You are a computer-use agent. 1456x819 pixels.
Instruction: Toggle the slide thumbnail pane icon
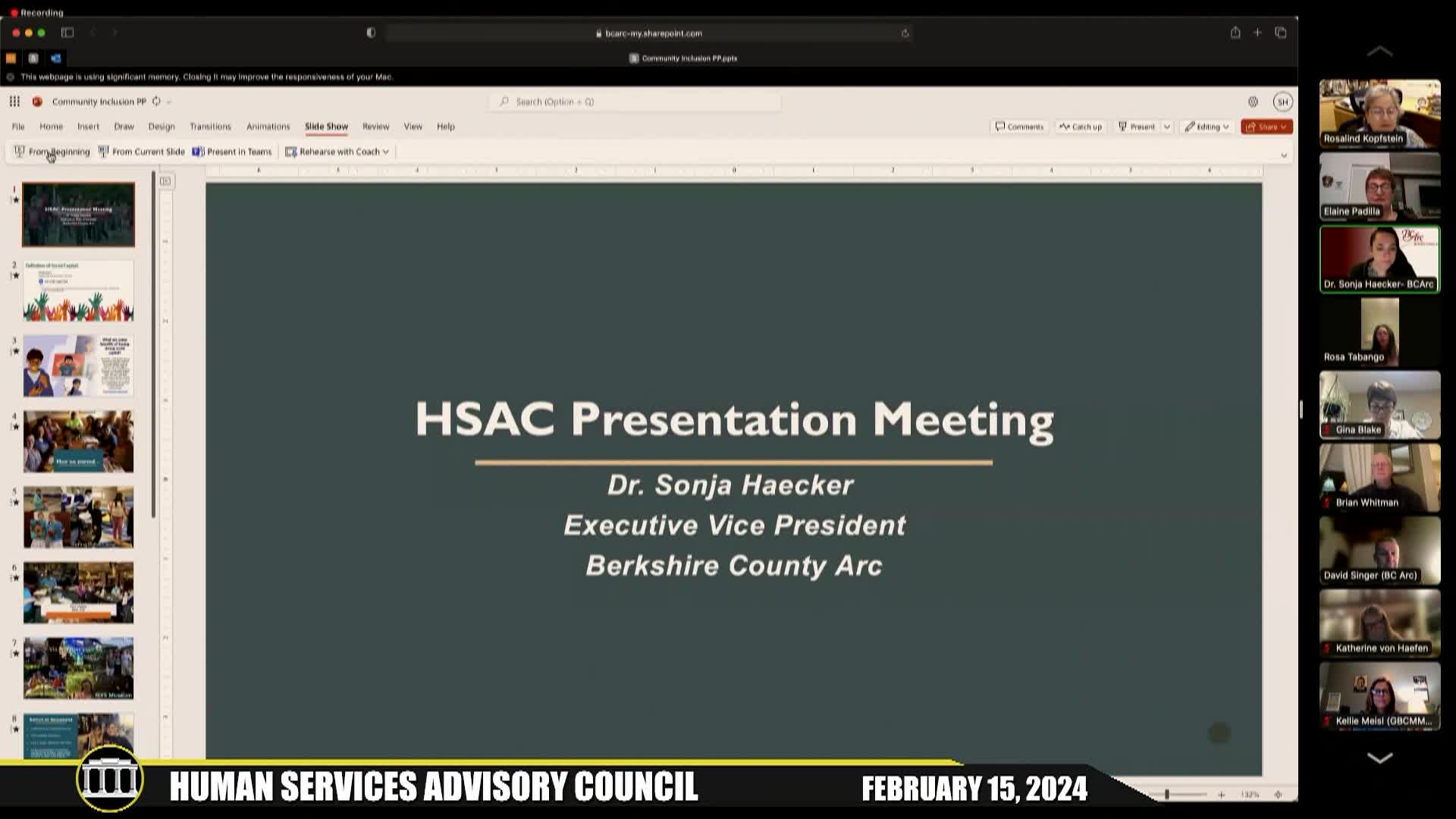pos(165,181)
